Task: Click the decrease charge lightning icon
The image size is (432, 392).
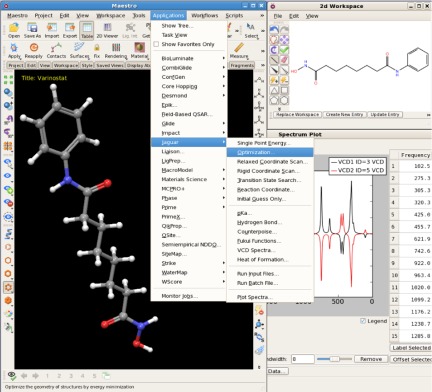Action: (x=284, y=80)
